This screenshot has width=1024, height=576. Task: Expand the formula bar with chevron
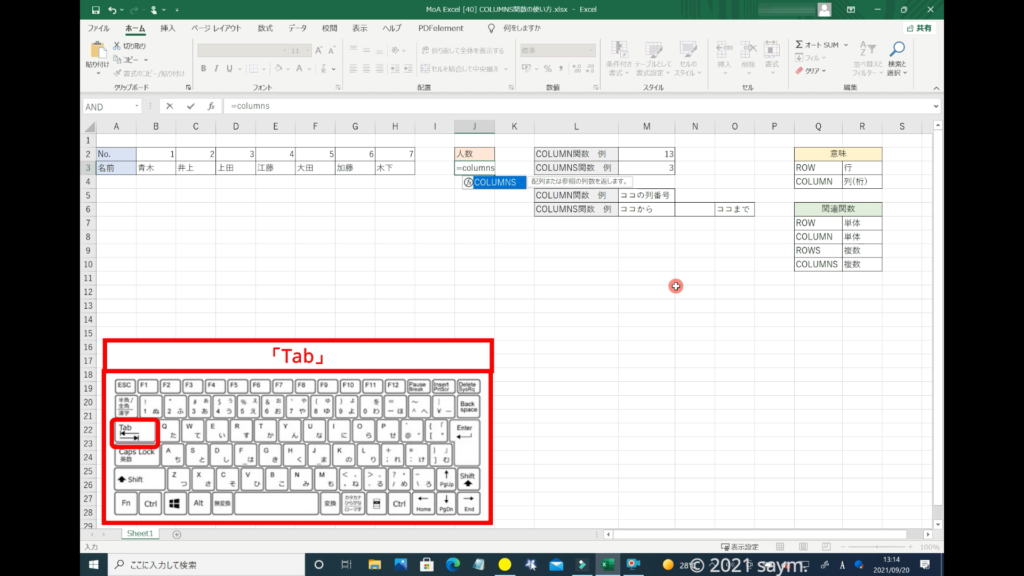[936, 106]
